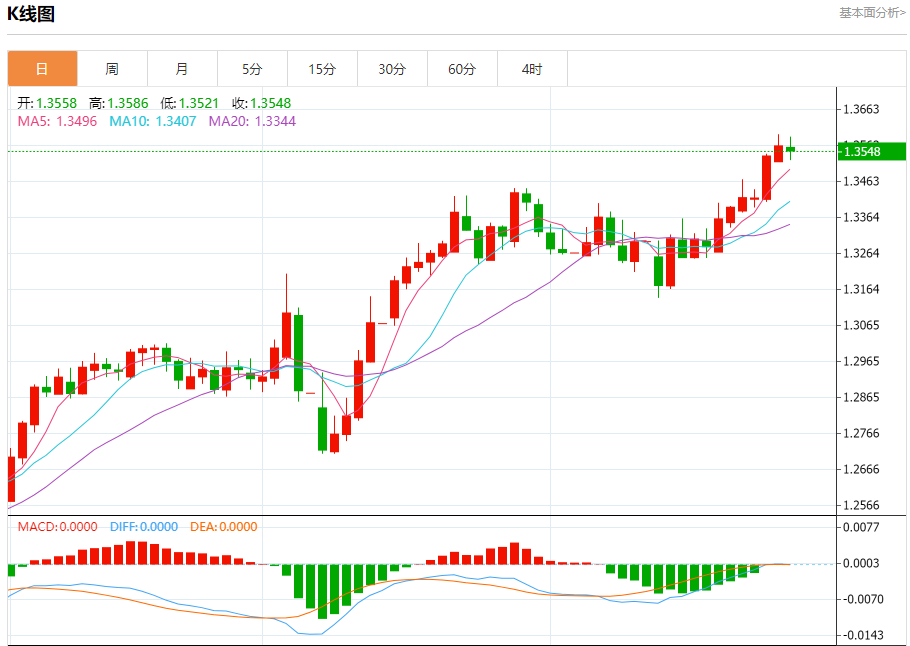
Task: Click the 低:1.3521 low value
Action: click(190, 103)
